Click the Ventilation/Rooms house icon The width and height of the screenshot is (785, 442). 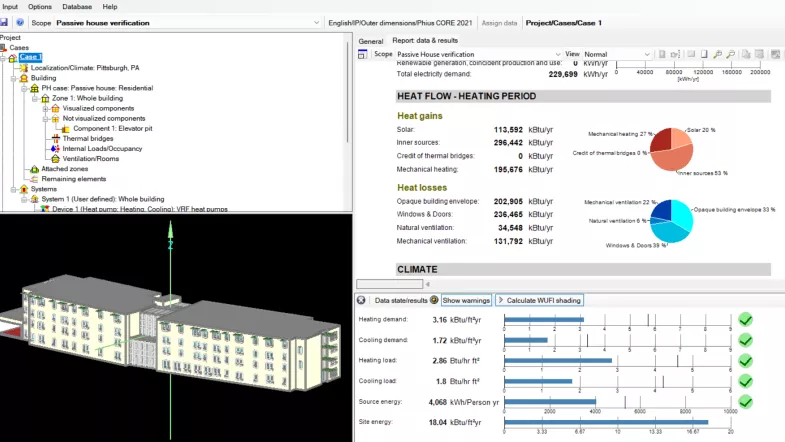click(54, 159)
